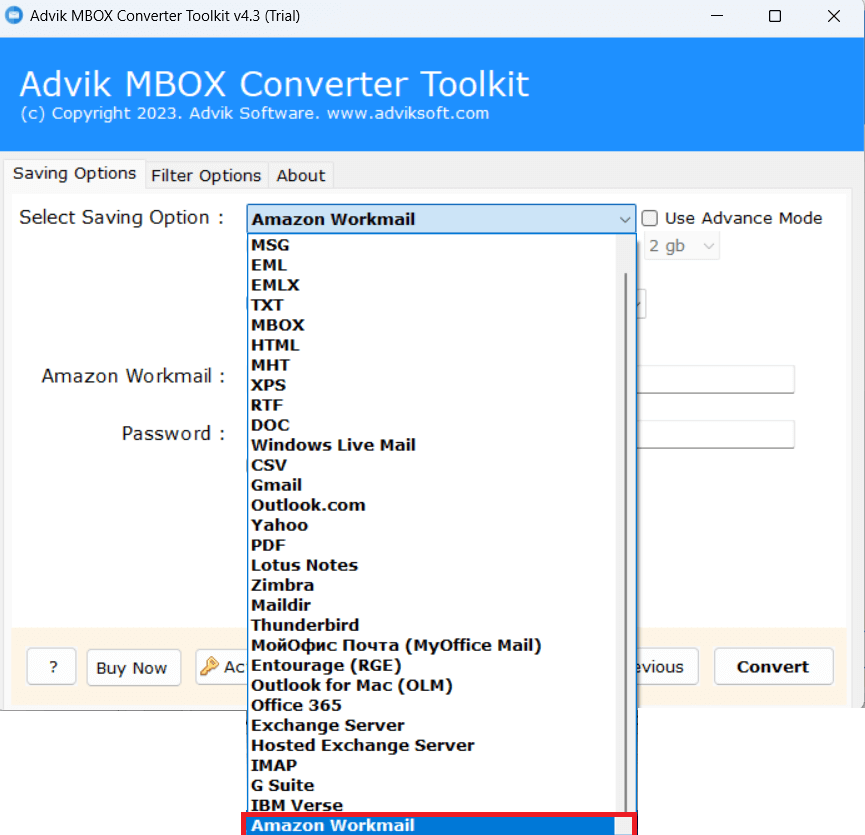
Task: Select IMAP from the dropdown
Action: point(432,766)
